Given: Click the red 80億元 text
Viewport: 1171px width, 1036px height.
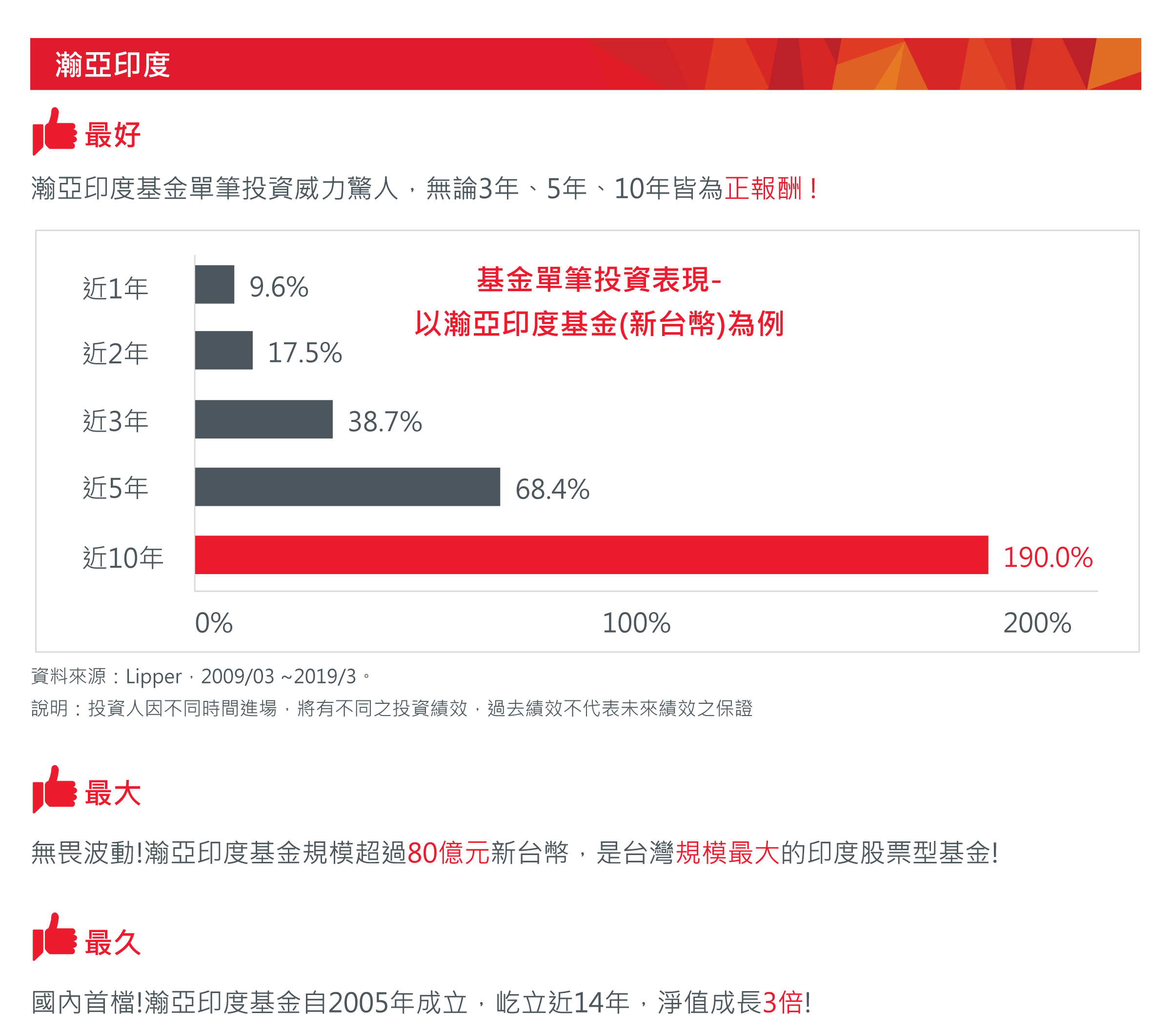Looking at the screenshot, I should point(448,852).
